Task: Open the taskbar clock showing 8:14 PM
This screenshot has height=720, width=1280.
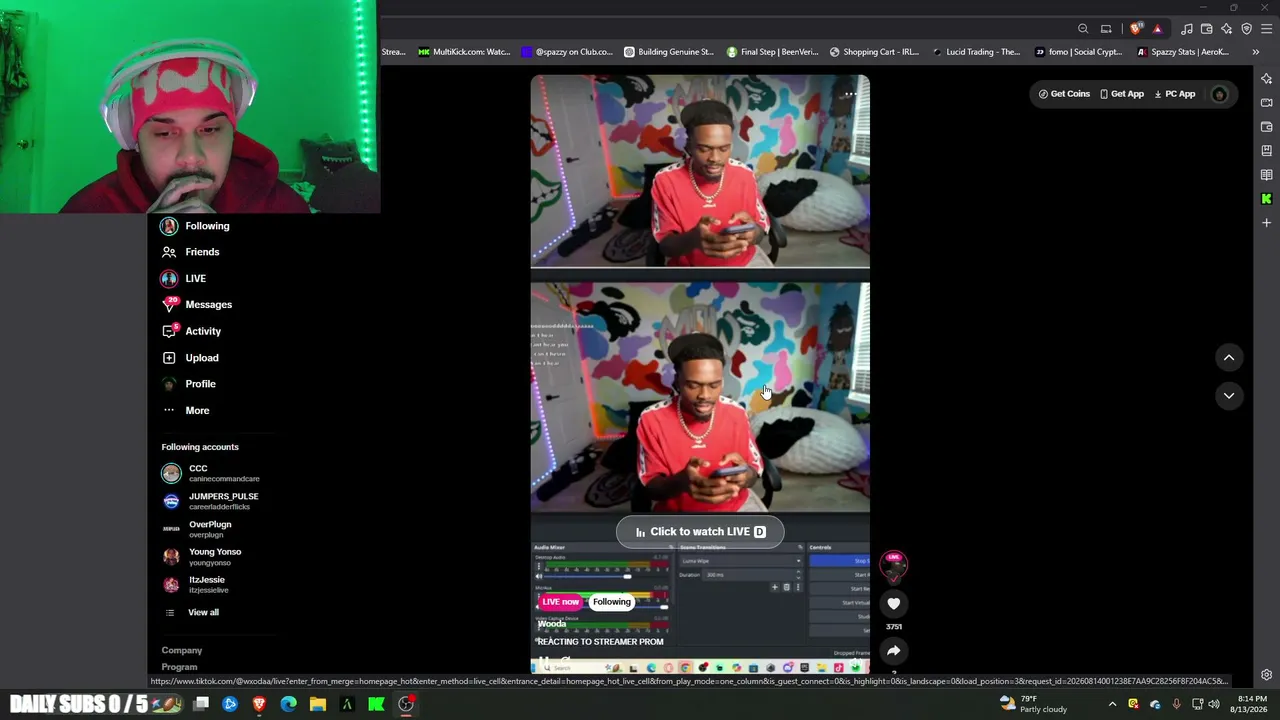Action: (x=1250, y=704)
